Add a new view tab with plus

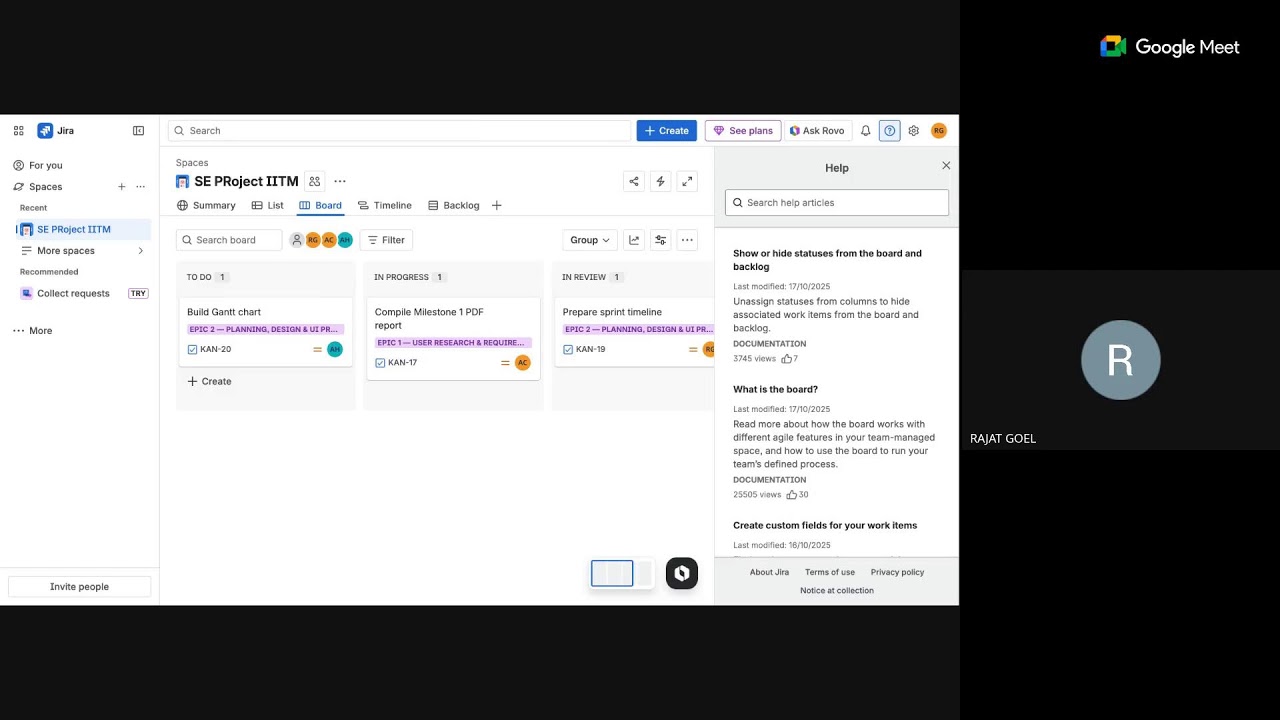point(496,205)
